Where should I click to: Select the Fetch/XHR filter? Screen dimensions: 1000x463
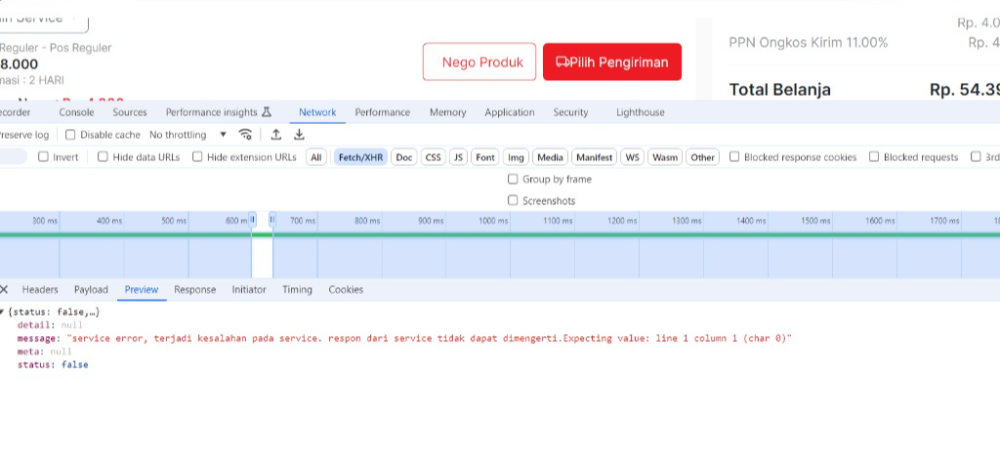tap(361, 157)
